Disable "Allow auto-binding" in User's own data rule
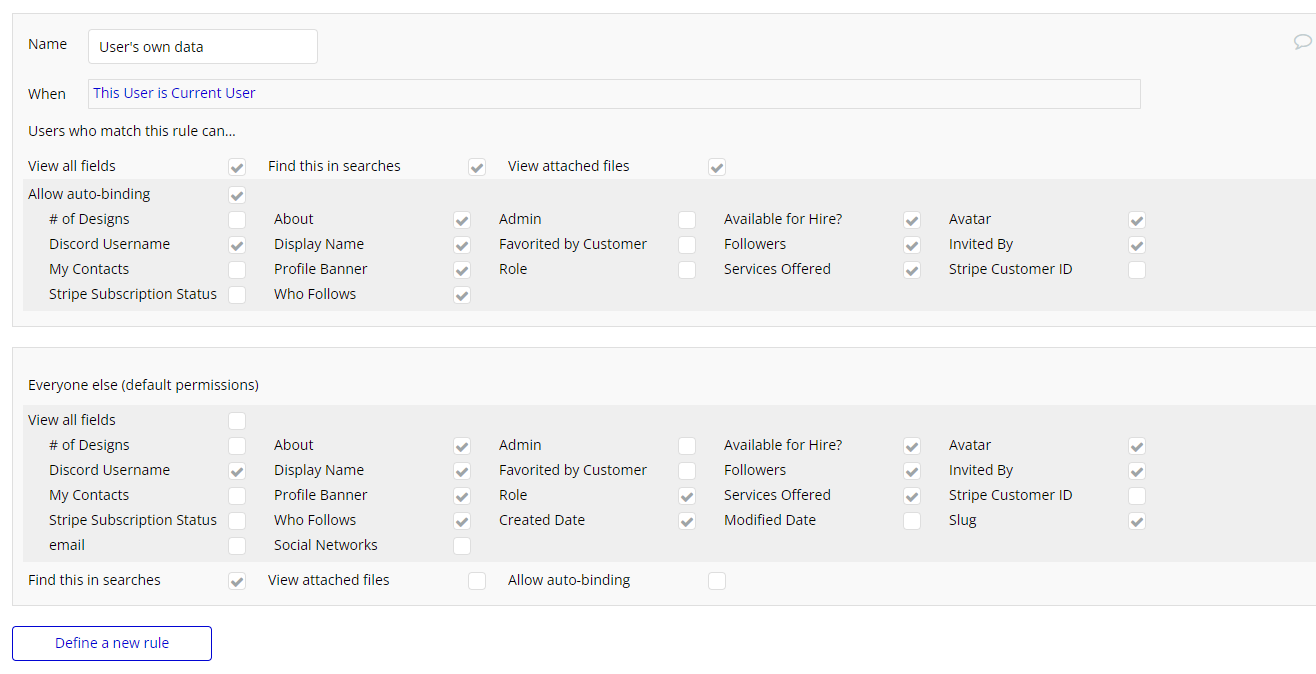This screenshot has height=674, width=1316. tap(237, 195)
